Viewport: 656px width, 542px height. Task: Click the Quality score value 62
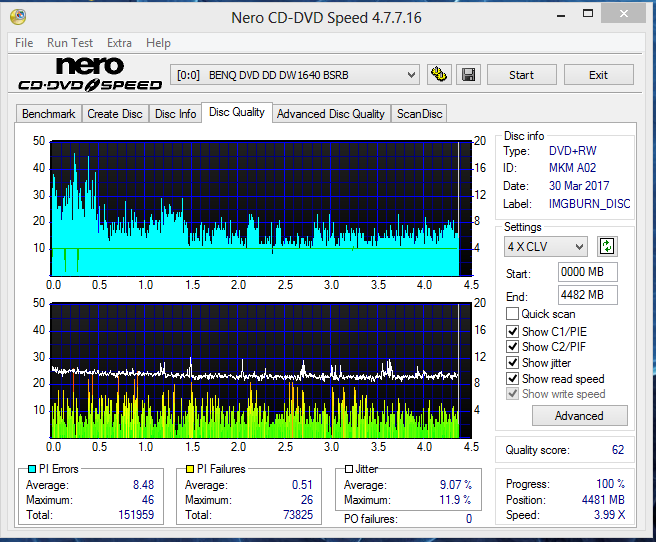(618, 450)
